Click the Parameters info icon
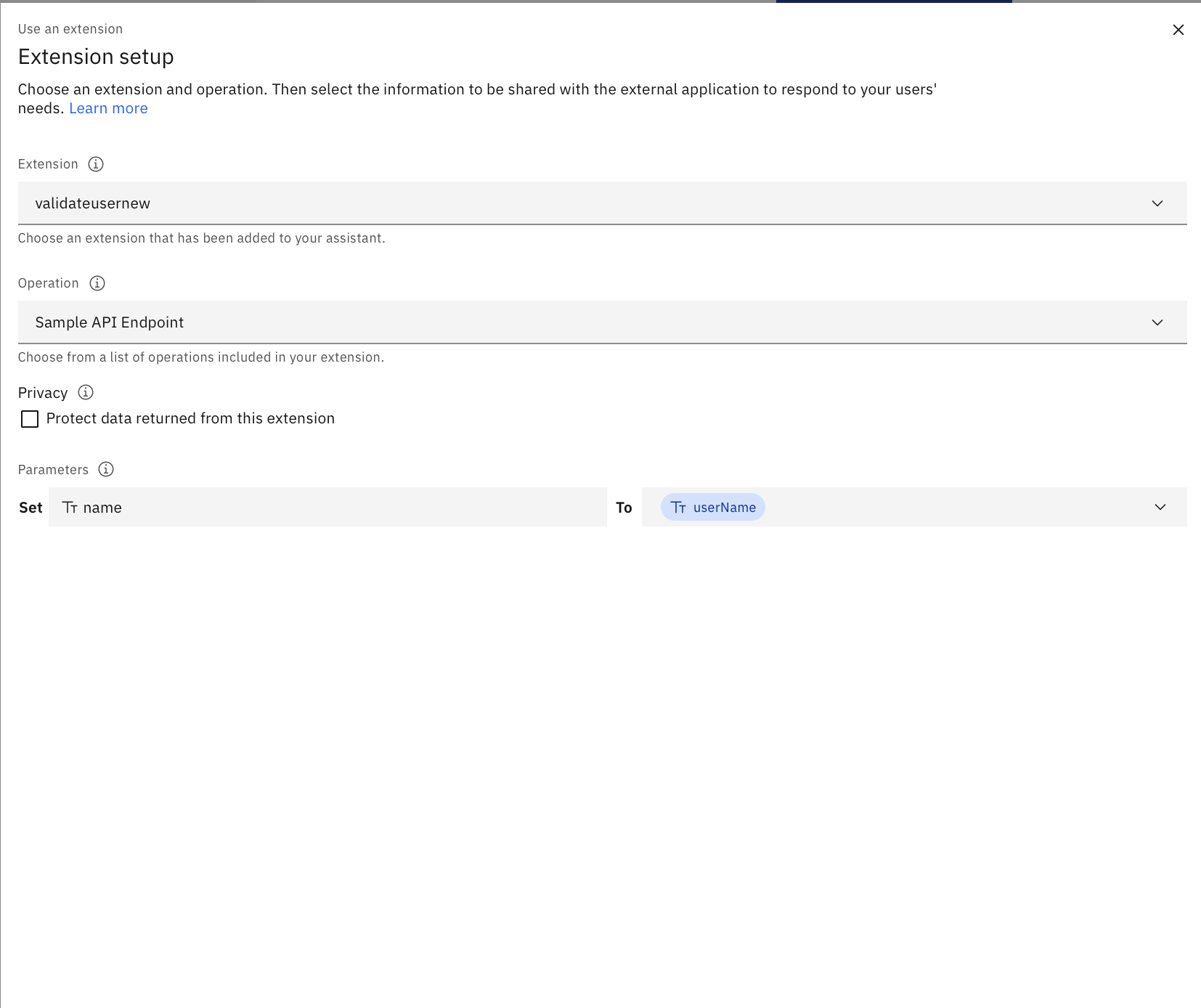The width and height of the screenshot is (1201, 1008). [x=106, y=470]
